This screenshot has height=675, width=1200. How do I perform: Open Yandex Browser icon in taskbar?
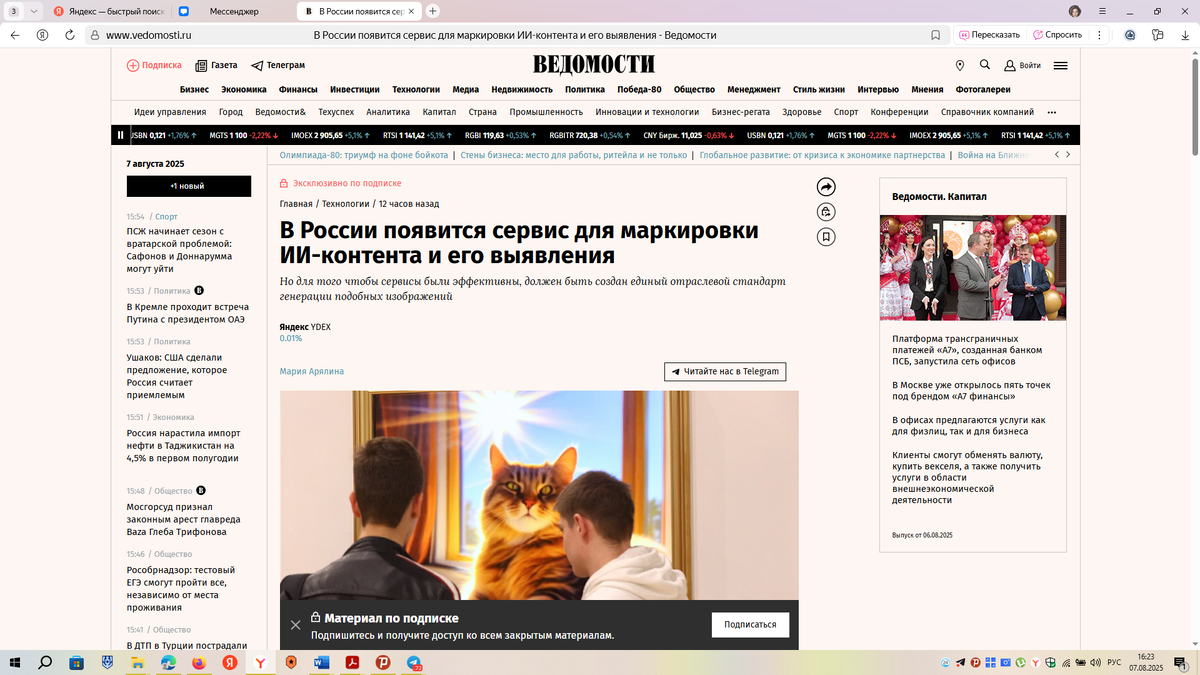(259, 662)
